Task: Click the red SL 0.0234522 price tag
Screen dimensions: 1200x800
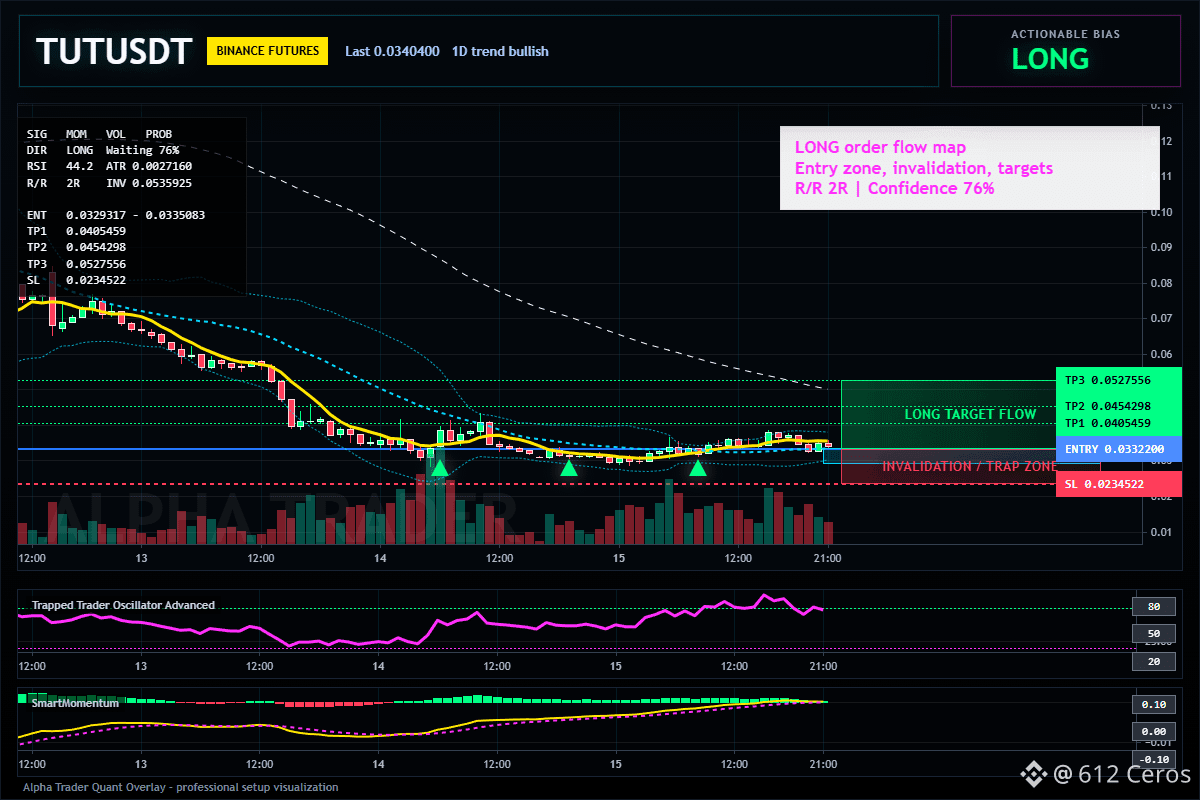Action: tap(1118, 484)
